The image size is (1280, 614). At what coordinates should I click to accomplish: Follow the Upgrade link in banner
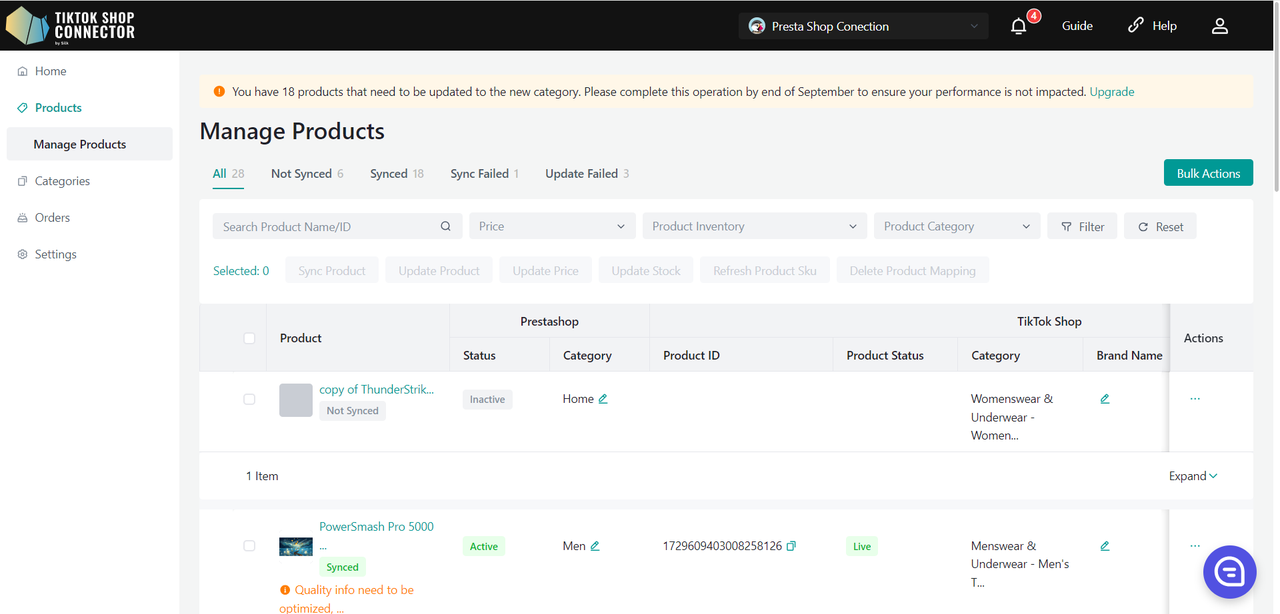pos(1112,91)
